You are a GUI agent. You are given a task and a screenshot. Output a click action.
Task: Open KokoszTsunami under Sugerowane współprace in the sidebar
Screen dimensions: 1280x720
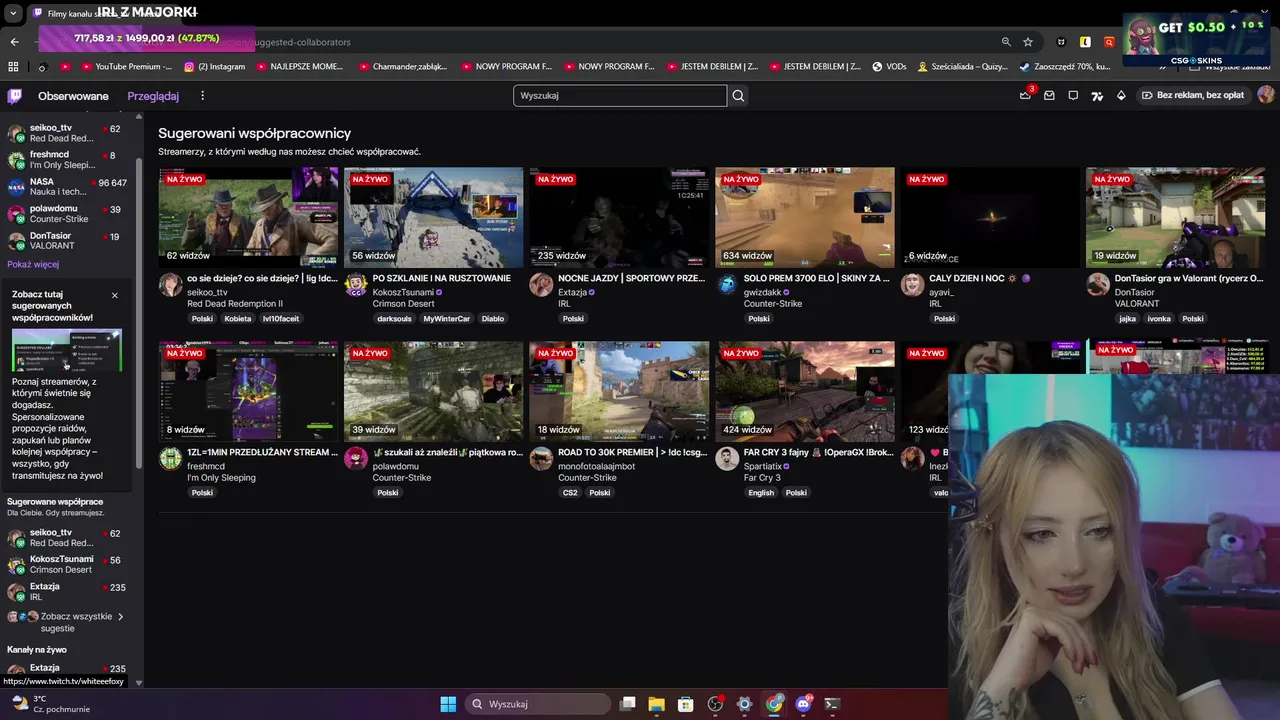point(67,565)
